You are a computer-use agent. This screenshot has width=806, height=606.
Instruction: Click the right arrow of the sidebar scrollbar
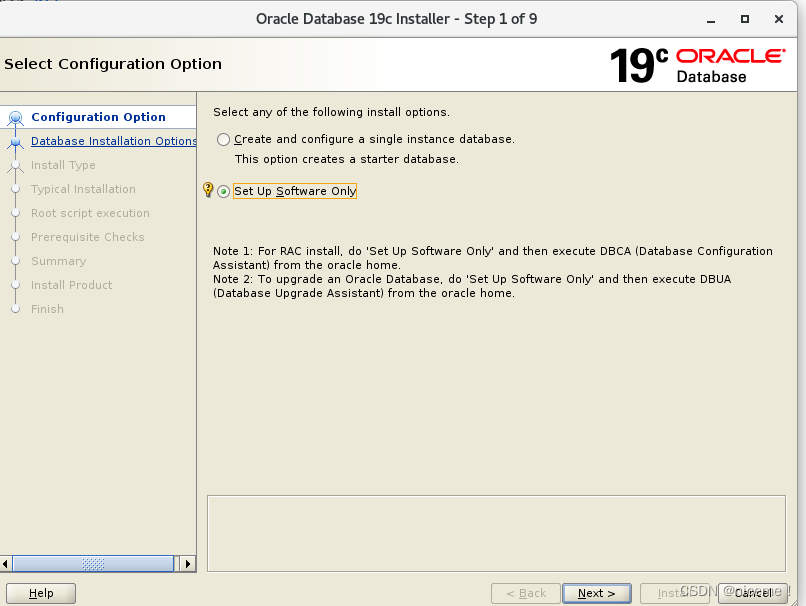tap(188, 563)
